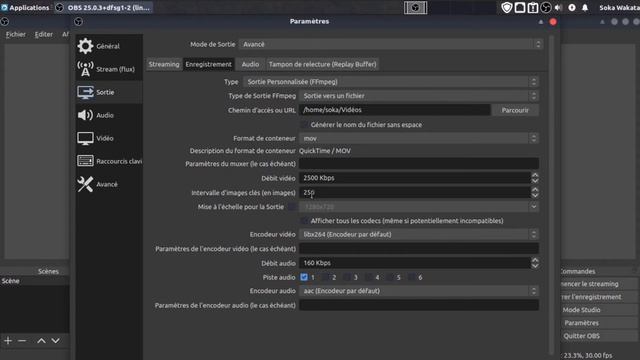Click the start recording button in OBS main window
The width and height of the screenshot is (640, 360).
coord(599,297)
